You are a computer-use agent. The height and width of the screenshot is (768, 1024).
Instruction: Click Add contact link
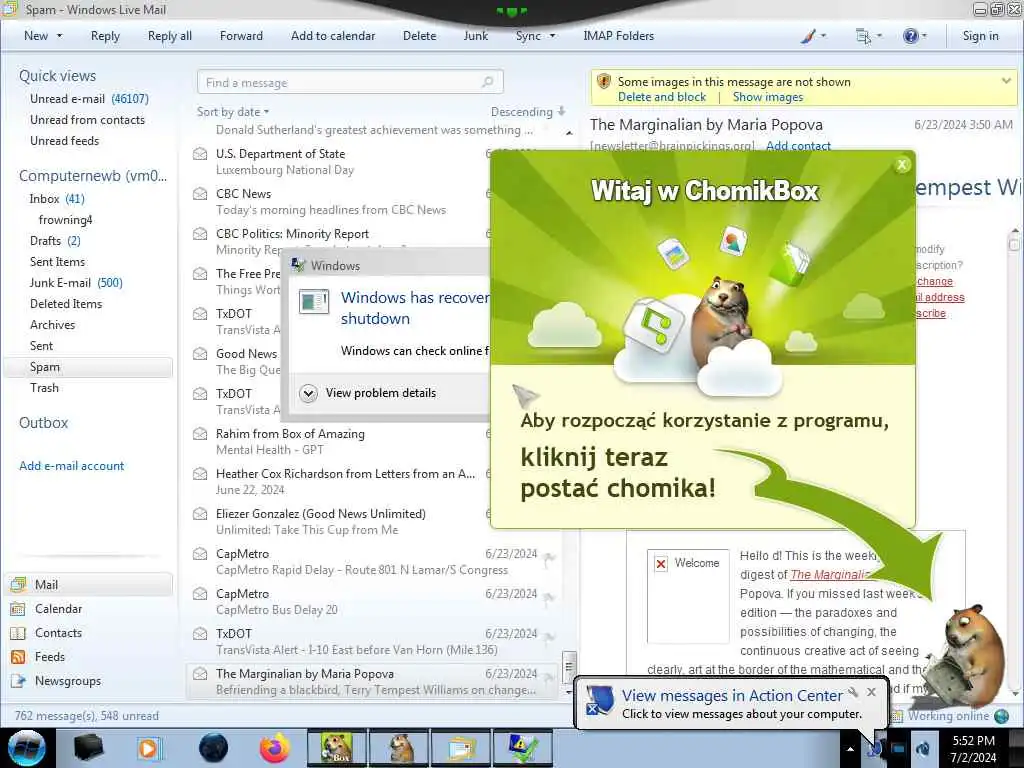tap(798, 146)
